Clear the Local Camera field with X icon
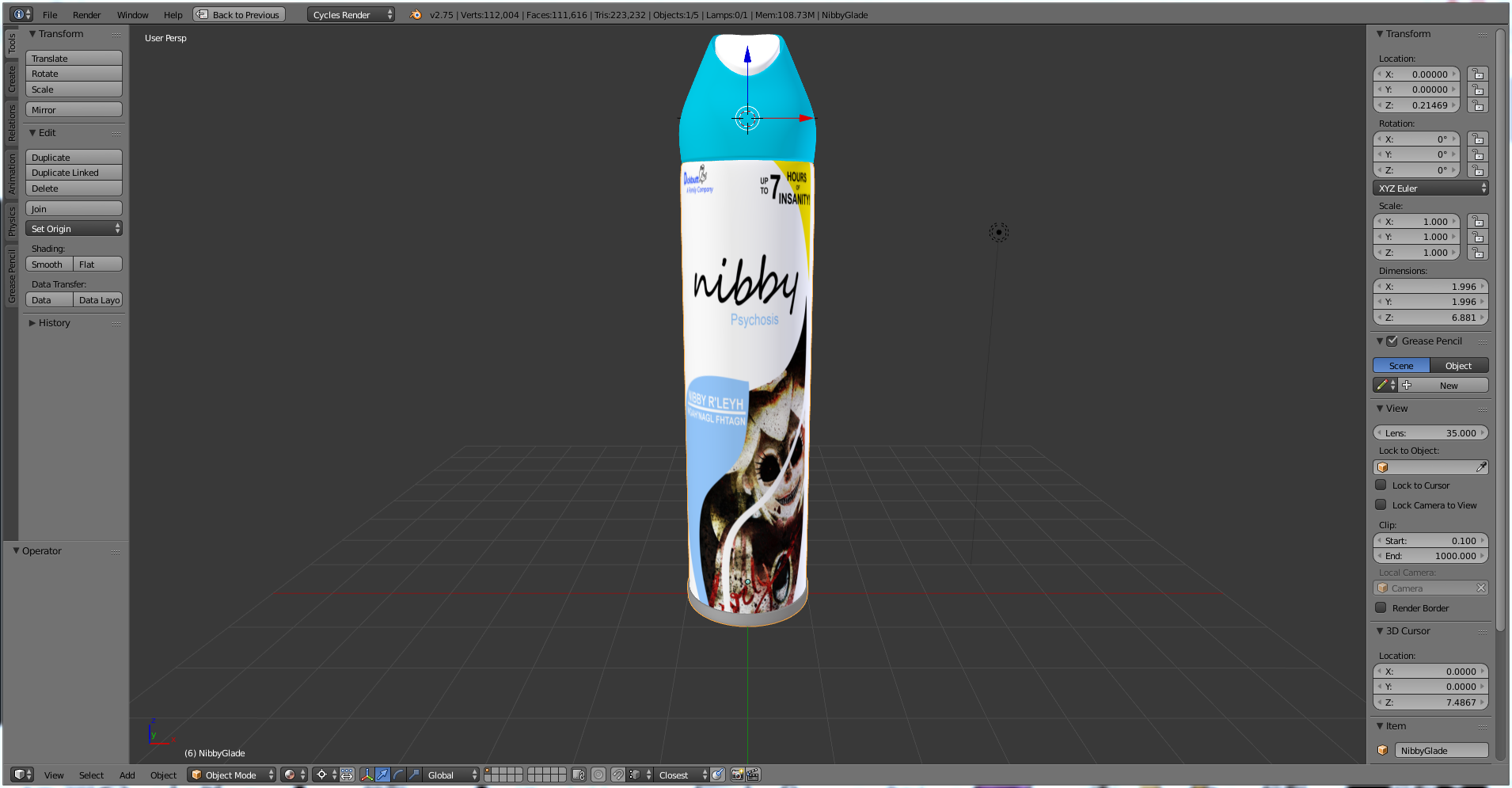Image resolution: width=1512 pixels, height=788 pixels. tap(1481, 588)
